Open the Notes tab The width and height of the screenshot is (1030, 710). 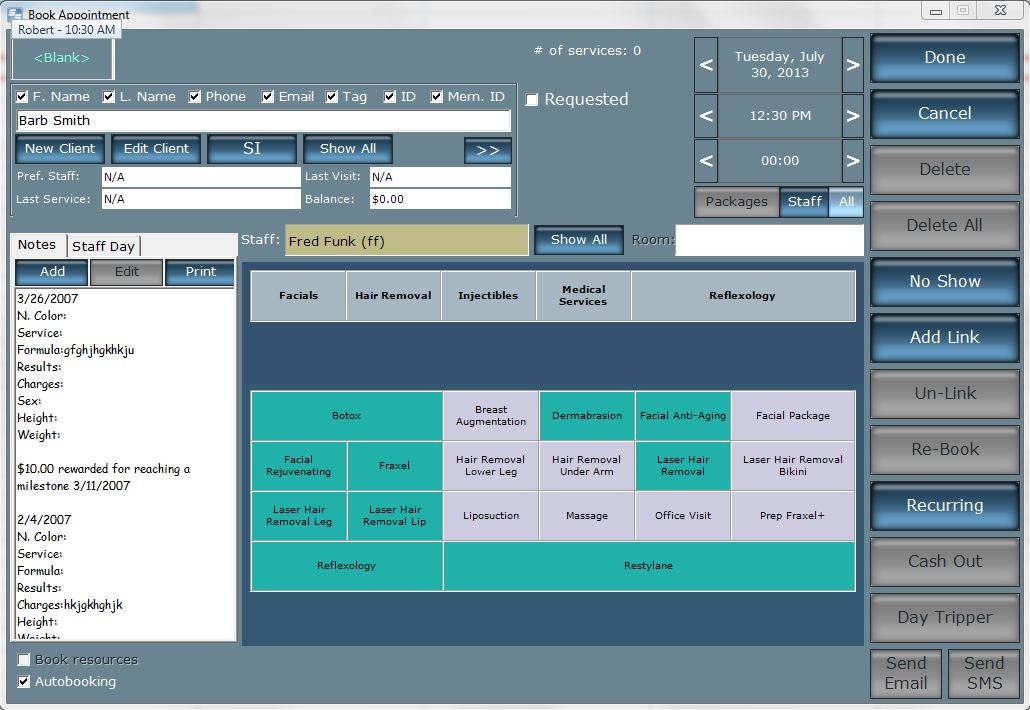pyautogui.click(x=37, y=245)
